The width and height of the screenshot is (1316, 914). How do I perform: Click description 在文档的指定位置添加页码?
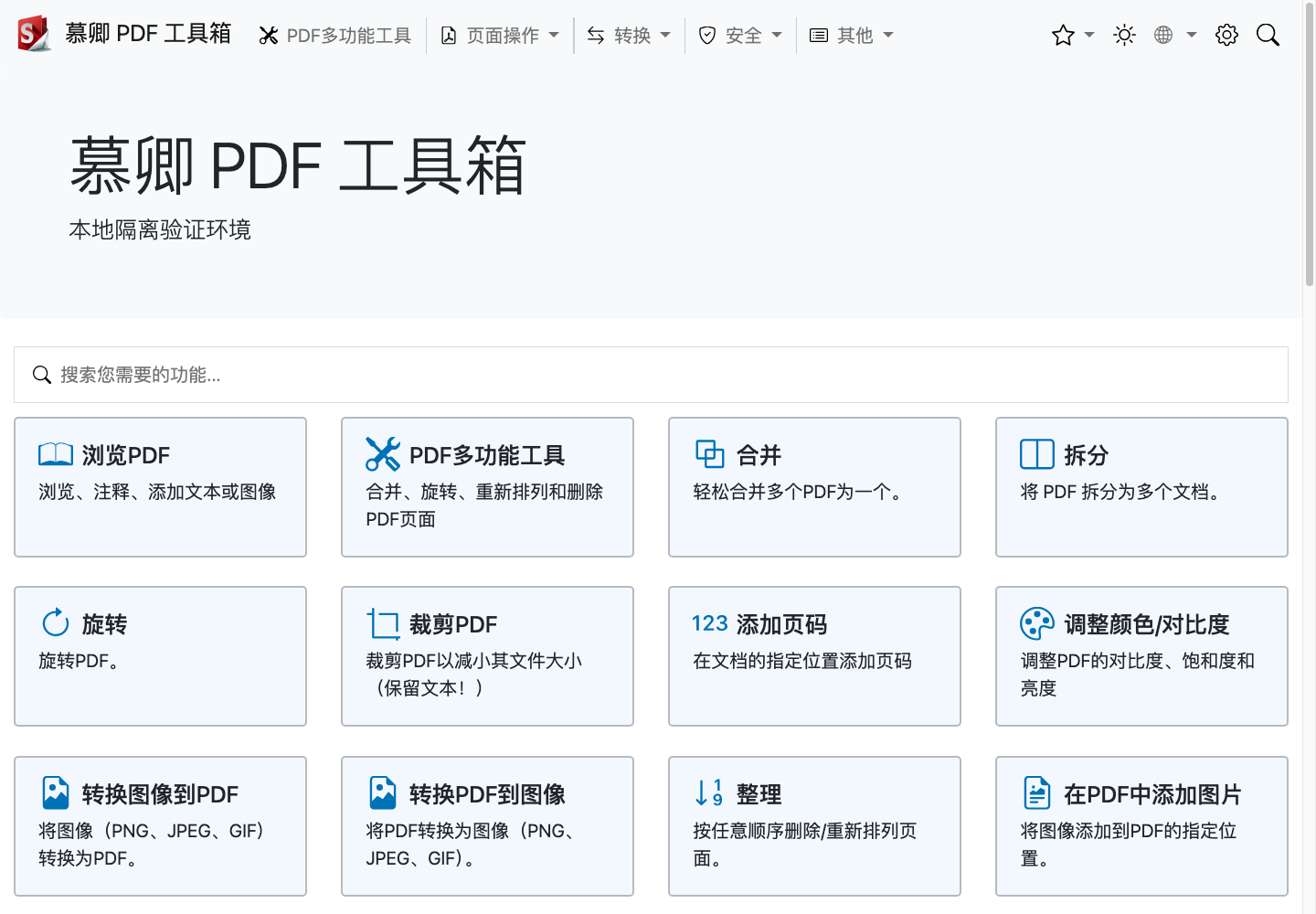click(x=802, y=661)
